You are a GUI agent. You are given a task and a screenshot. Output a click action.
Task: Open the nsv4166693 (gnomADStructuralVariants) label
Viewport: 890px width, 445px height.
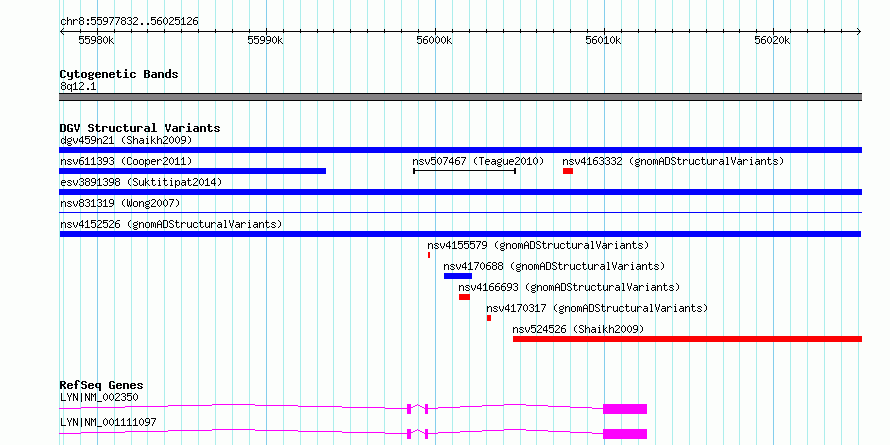click(569, 287)
